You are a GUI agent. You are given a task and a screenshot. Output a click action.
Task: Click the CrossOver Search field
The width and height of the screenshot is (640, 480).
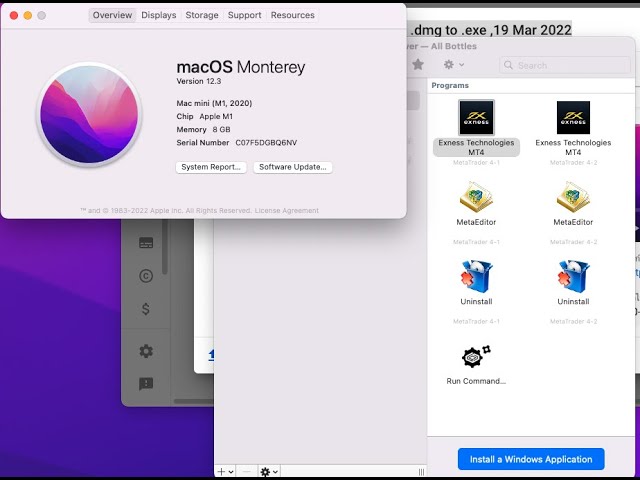click(x=564, y=65)
